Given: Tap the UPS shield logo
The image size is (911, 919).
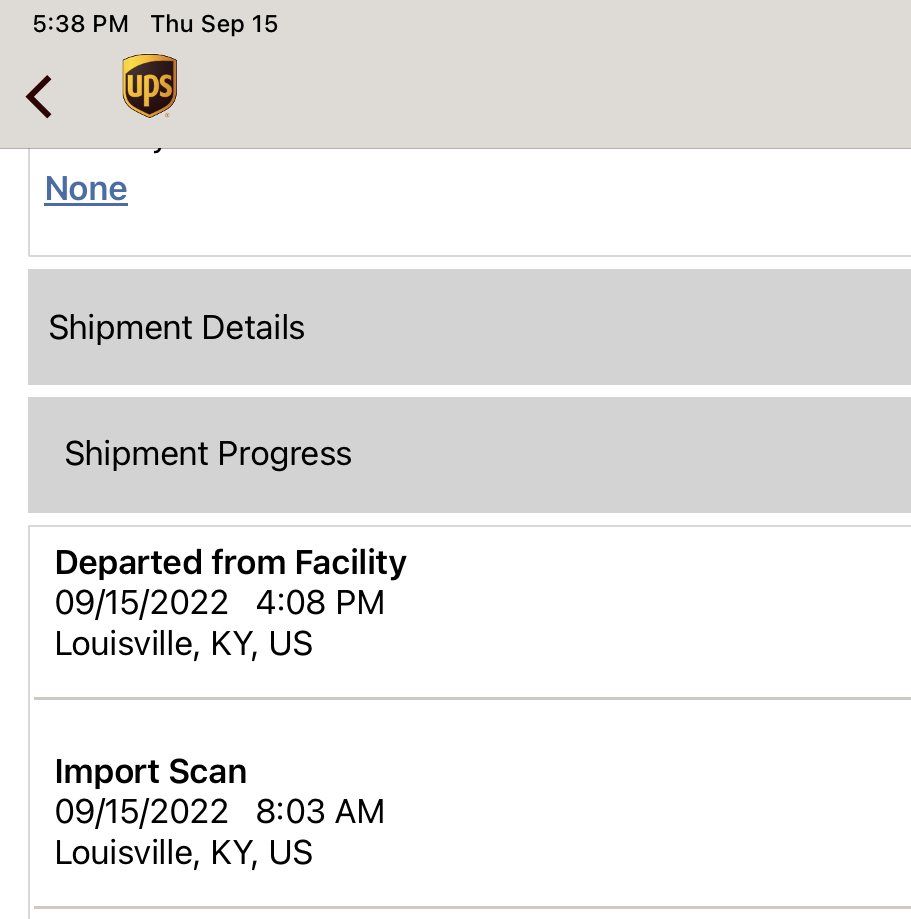Looking at the screenshot, I should pyautogui.click(x=149, y=86).
